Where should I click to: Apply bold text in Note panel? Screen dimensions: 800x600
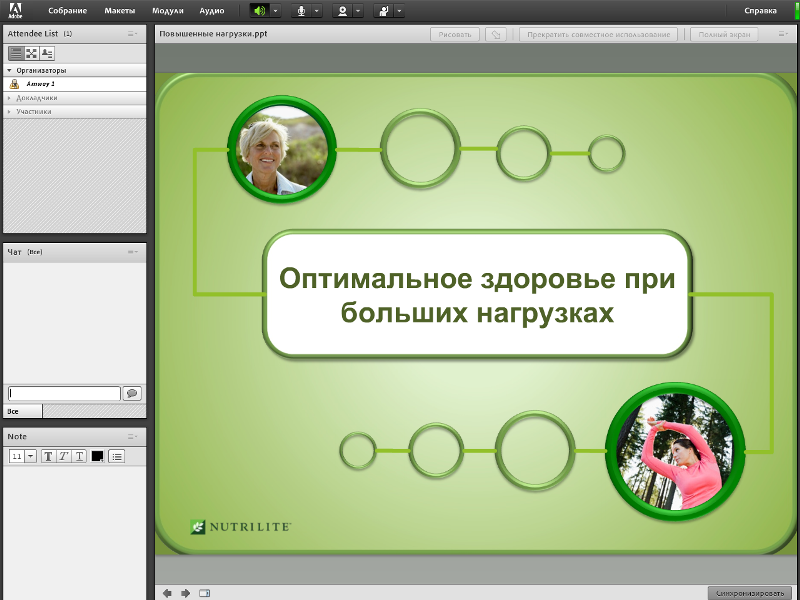(48, 456)
